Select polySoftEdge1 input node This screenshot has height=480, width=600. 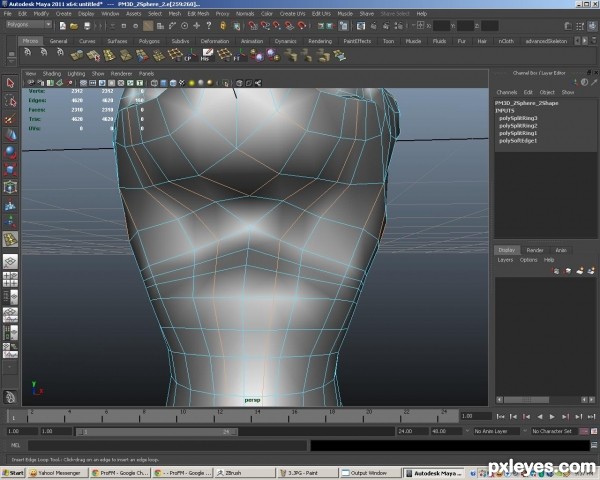pyautogui.click(x=518, y=141)
